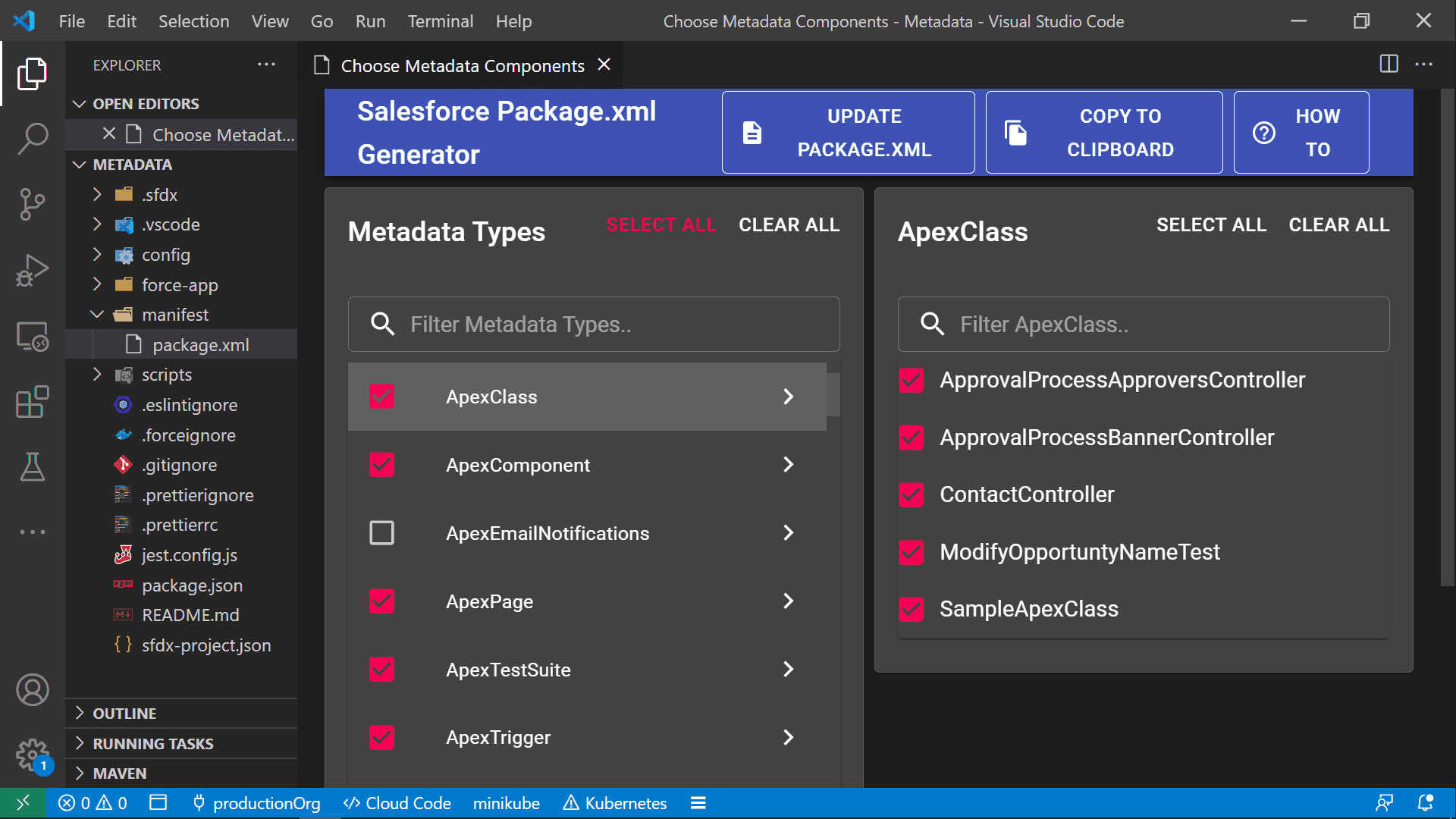Open Explorer views and more actions menu
Screen dimensions: 1456x819
tap(266, 65)
